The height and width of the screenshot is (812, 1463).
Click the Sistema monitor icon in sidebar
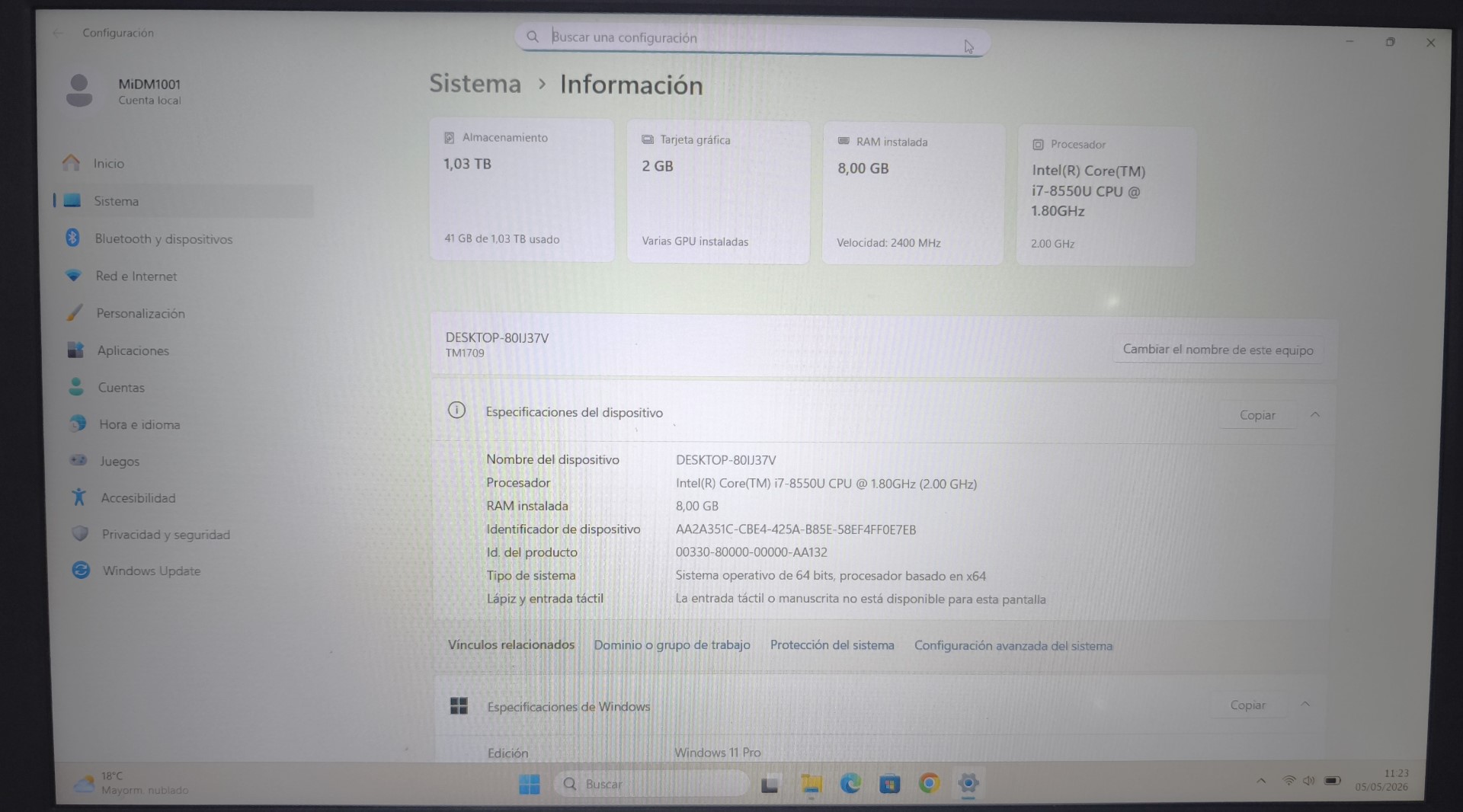pos(72,200)
